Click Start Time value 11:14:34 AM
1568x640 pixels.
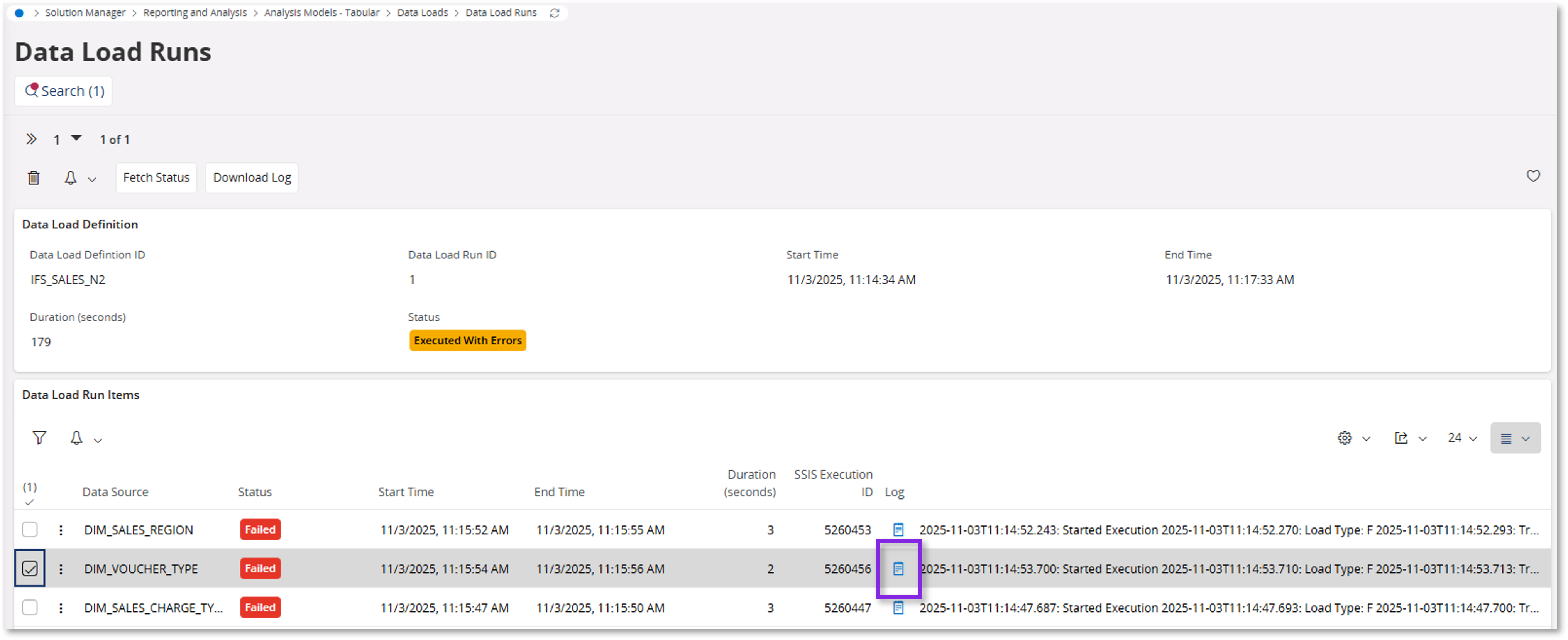click(852, 280)
